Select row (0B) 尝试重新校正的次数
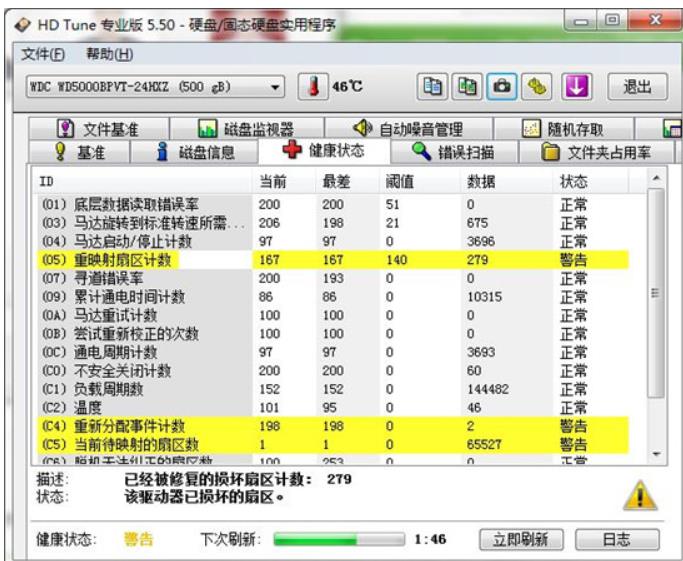 [333, 334]
